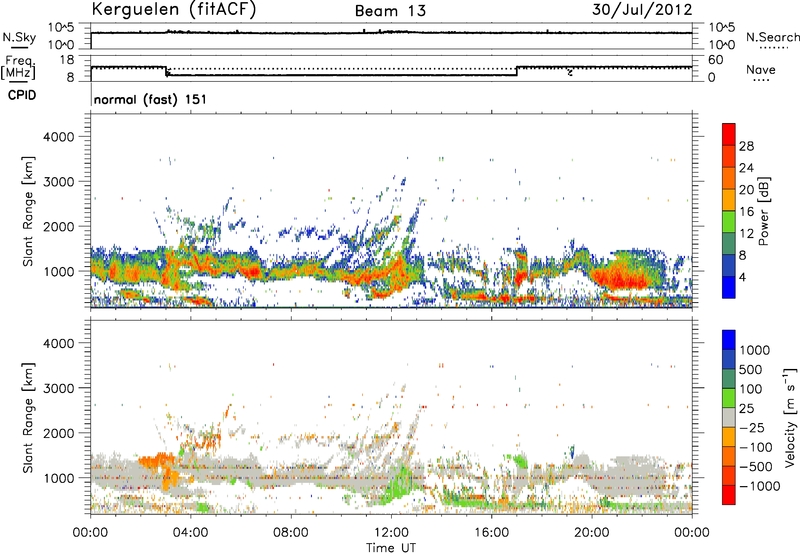800x554 pixels.
Task: Click the "12:00" time axis label
Action: pyautogui.click(x=391, y=533)
